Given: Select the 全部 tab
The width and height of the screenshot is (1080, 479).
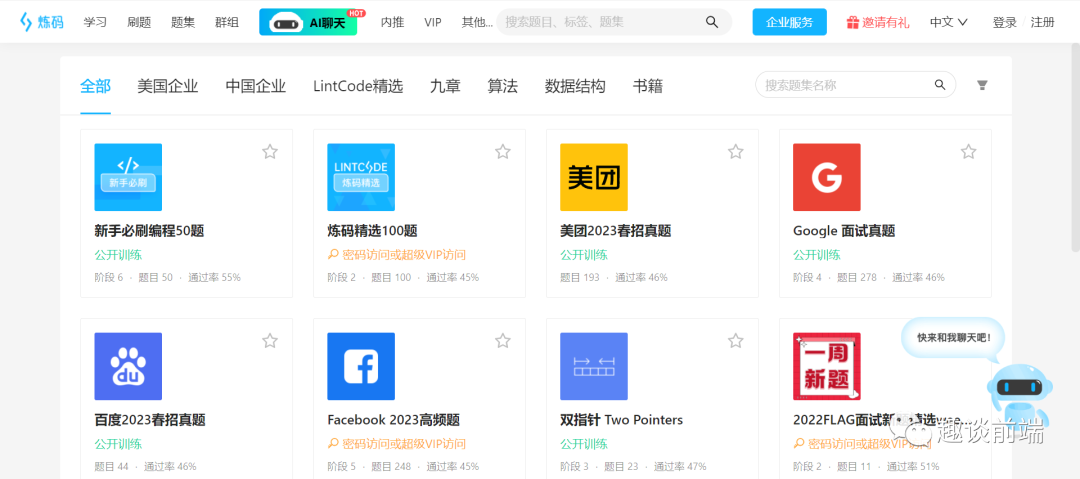Looking at the screenshot, I should pos(95,86).
